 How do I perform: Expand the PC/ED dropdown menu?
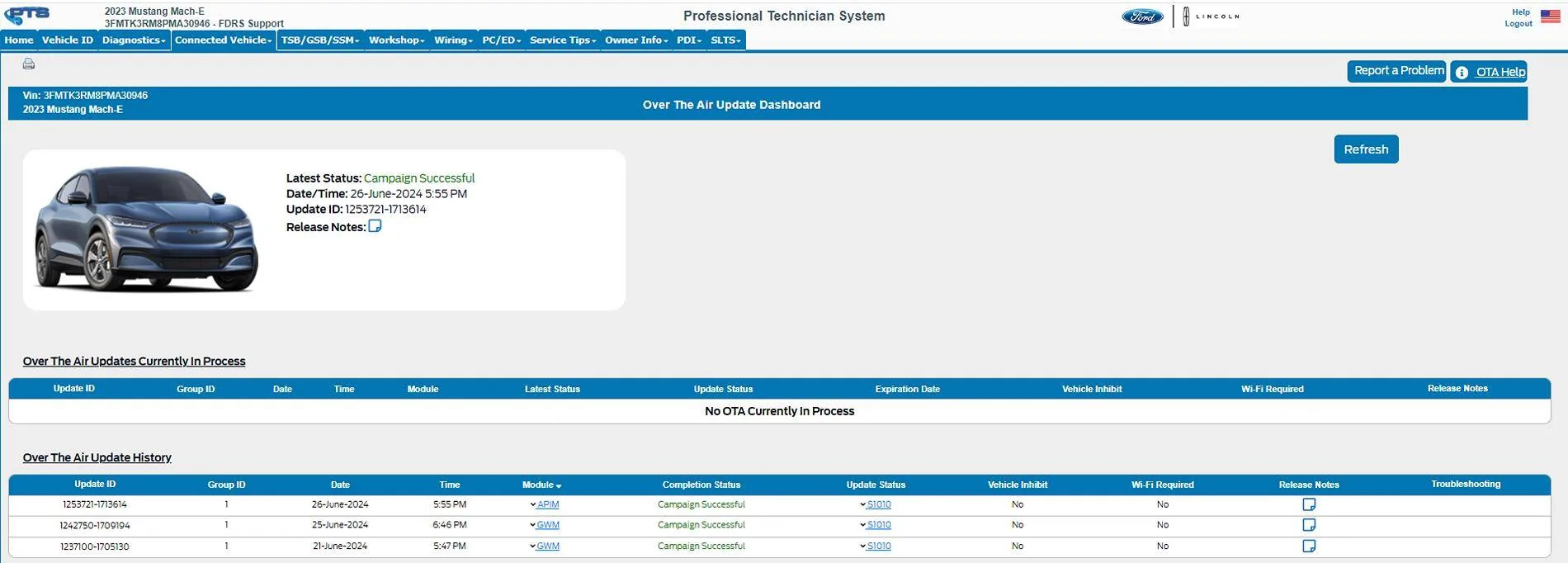pyautogui.click(x=501, y=40)
